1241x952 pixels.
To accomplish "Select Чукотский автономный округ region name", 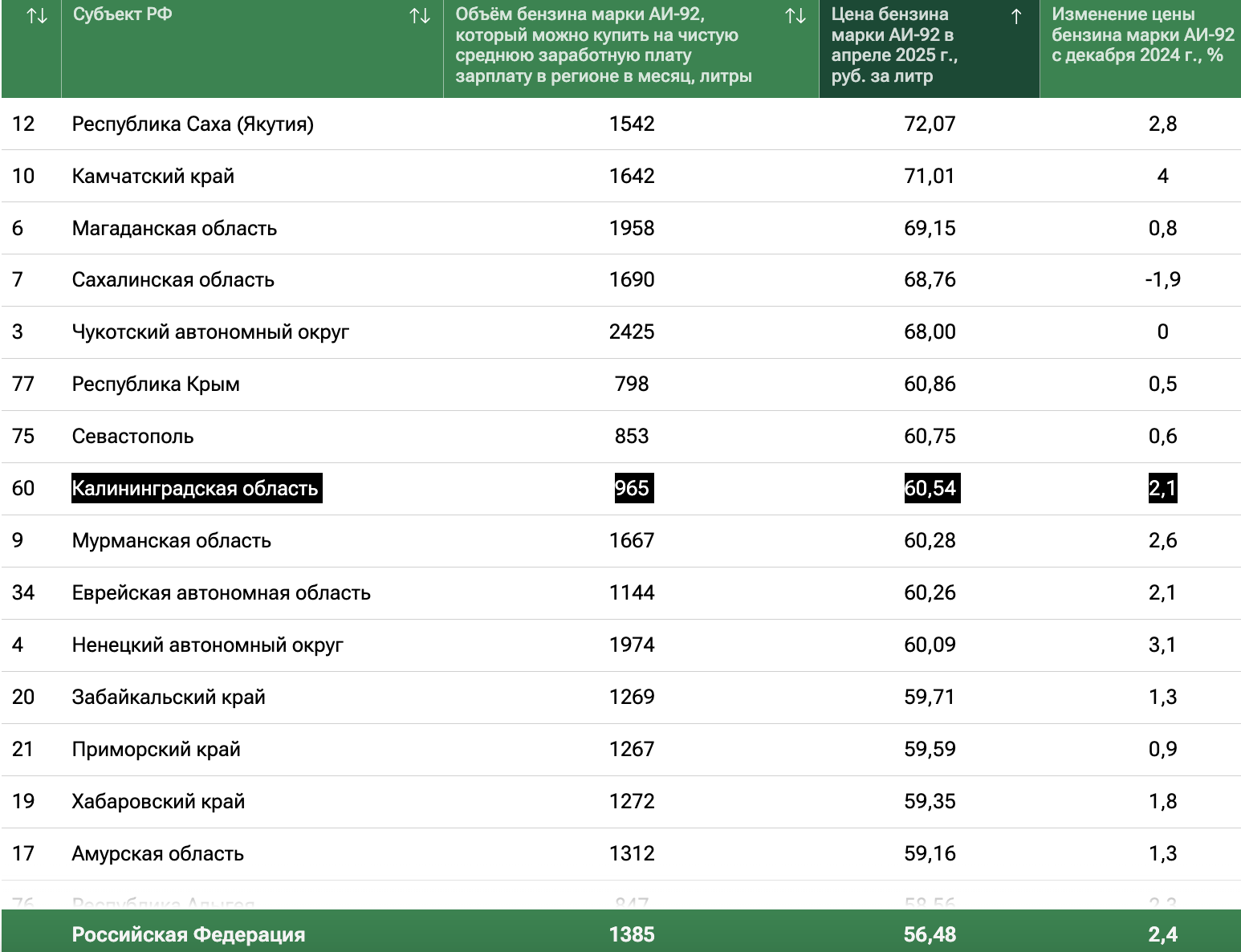I will click(210, 332).
